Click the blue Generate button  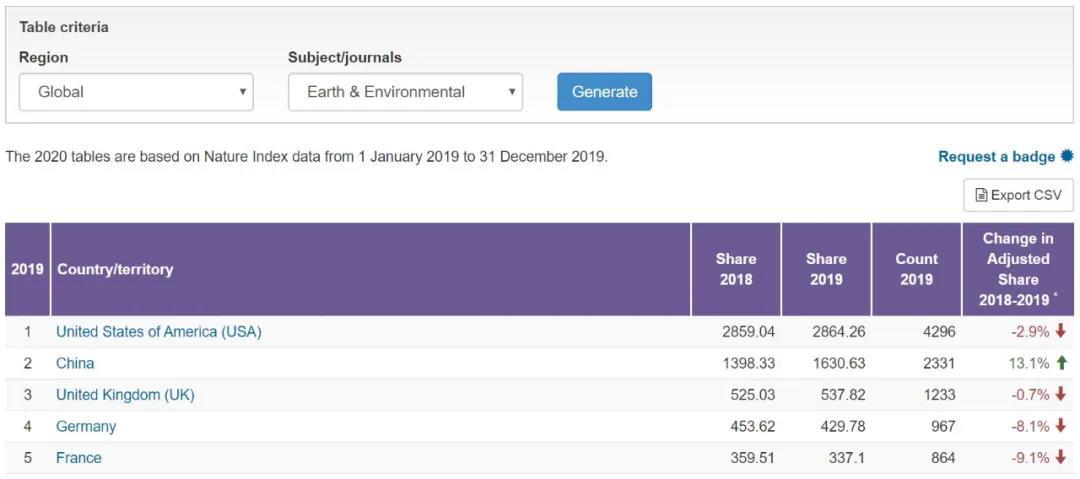[604, 92]
